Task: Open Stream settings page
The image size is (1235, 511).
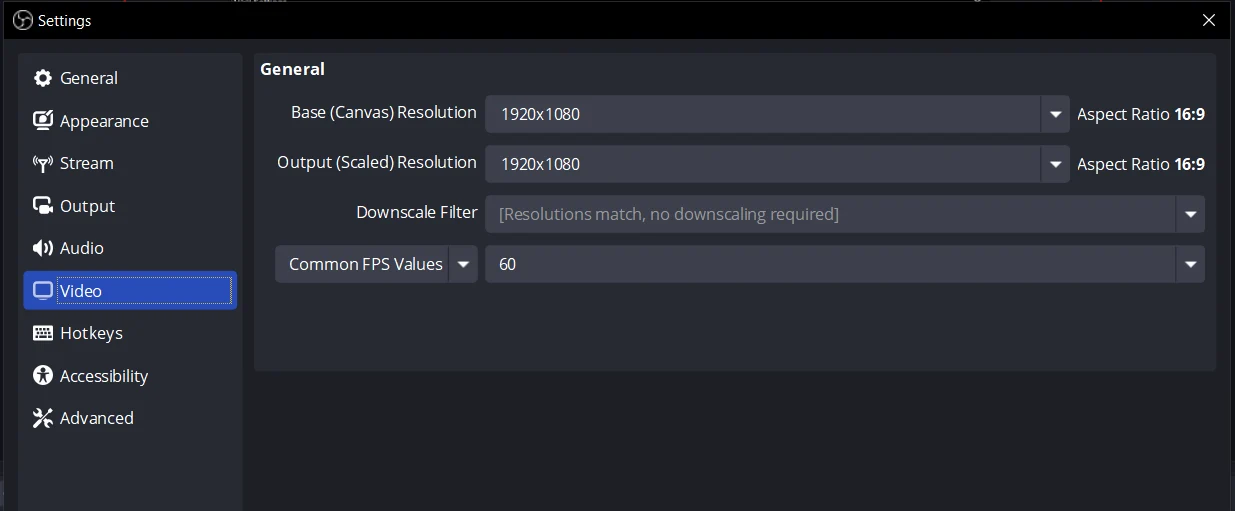Action: point(130,163)
